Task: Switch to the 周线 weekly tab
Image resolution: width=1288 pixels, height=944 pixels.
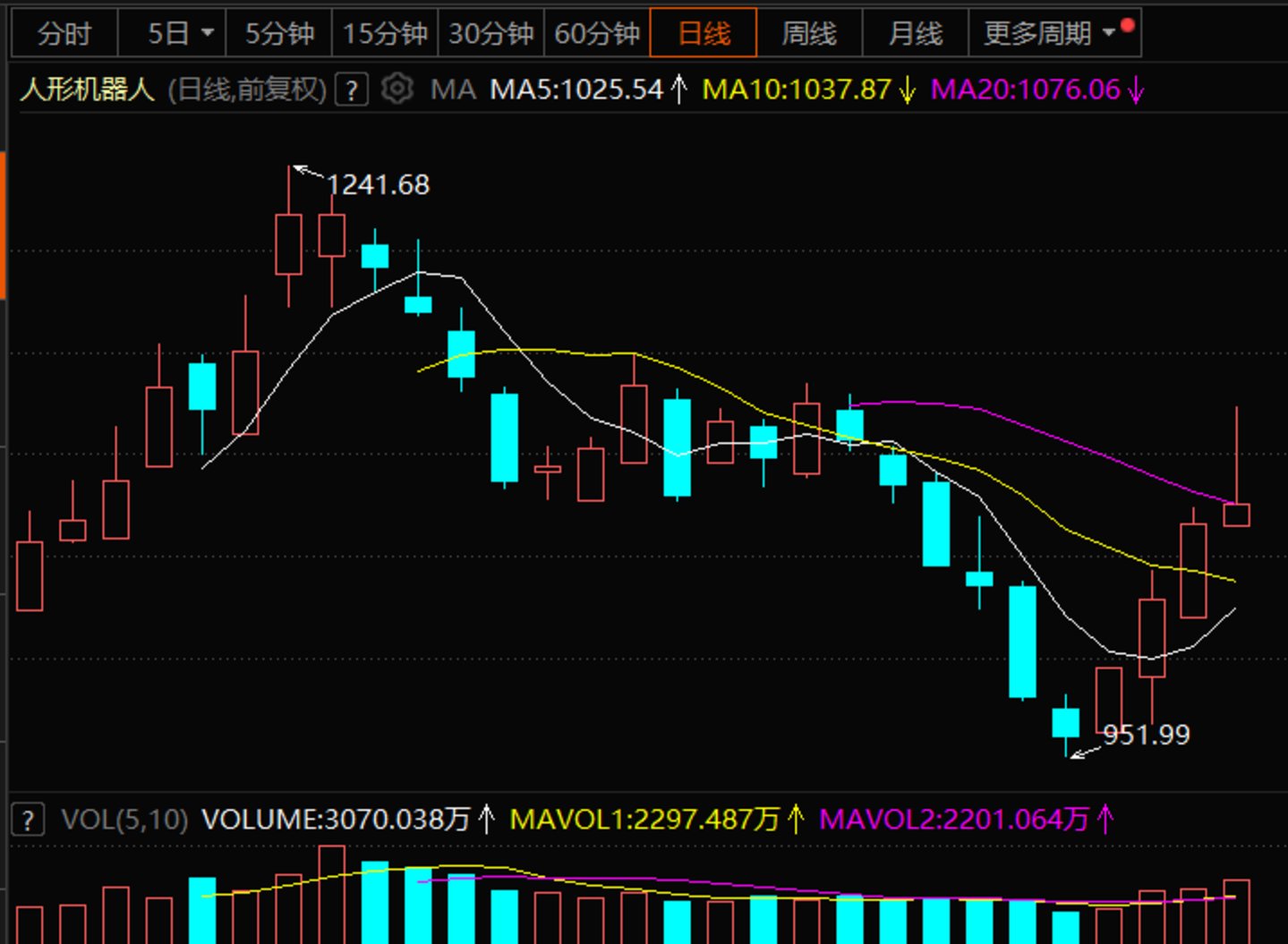Action: [809, 33]
